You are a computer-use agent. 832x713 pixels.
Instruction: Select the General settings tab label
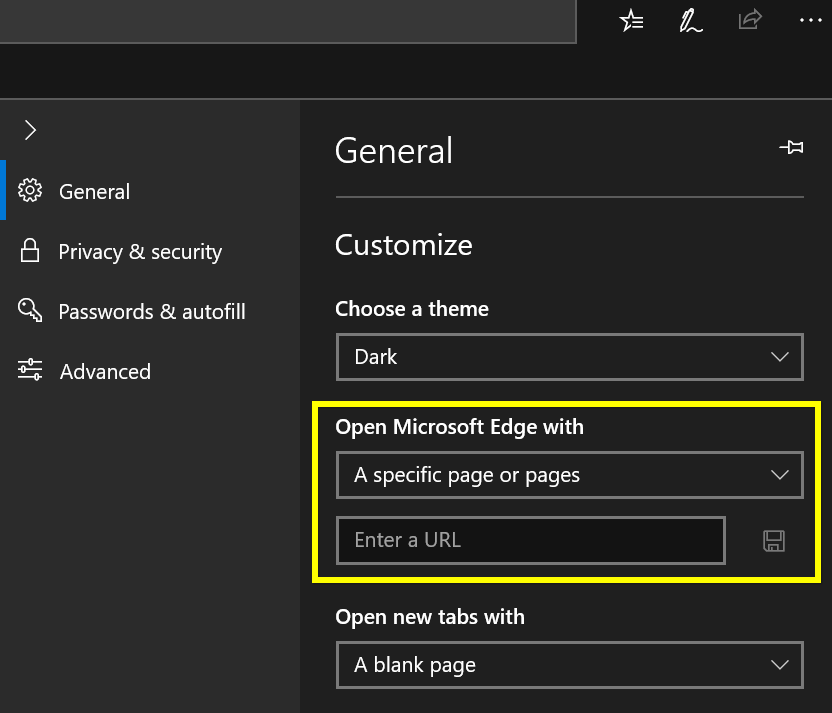95,191
